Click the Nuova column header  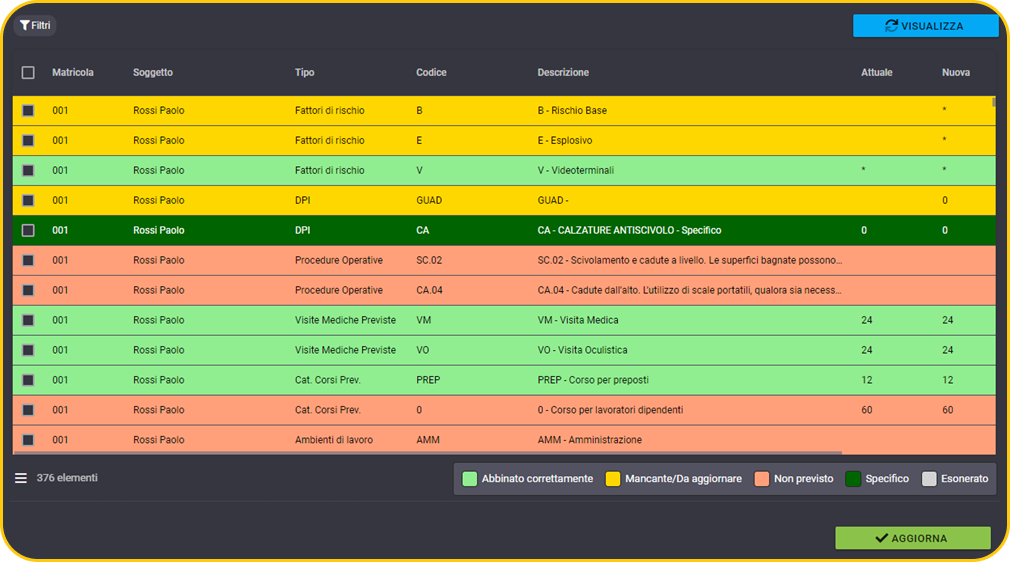956,72
